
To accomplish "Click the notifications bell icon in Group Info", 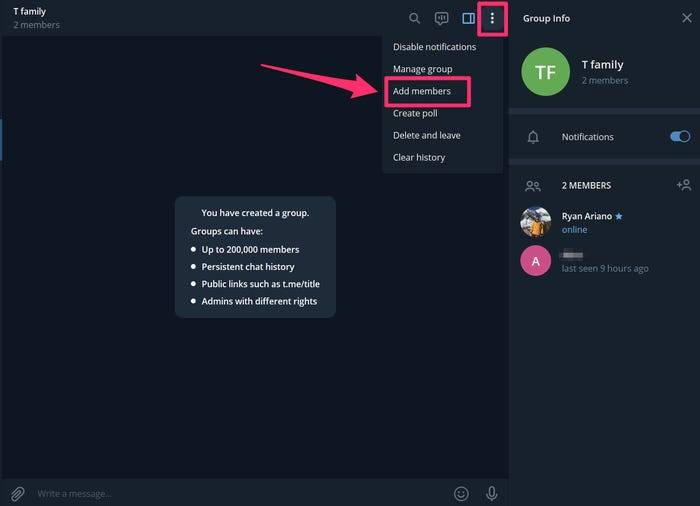I will [533, 137].
